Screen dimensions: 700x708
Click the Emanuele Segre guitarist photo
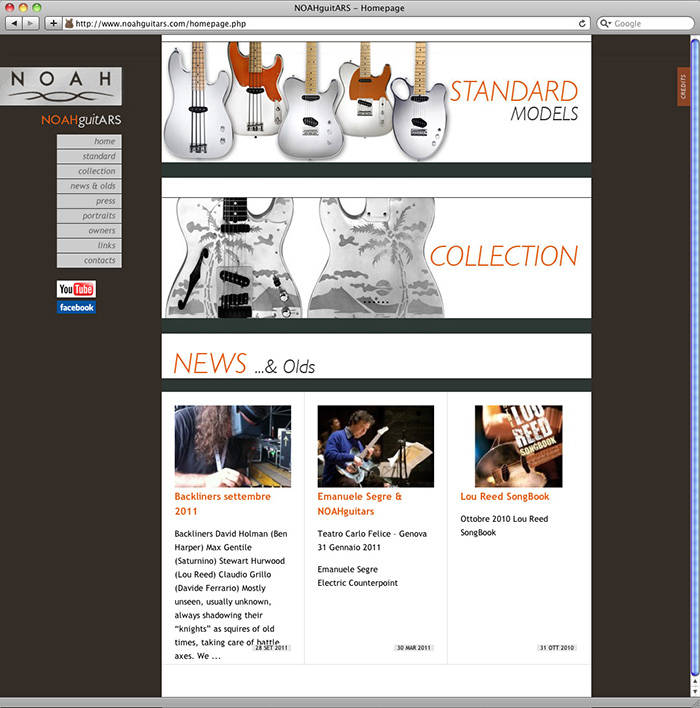[x=375, y=446]
